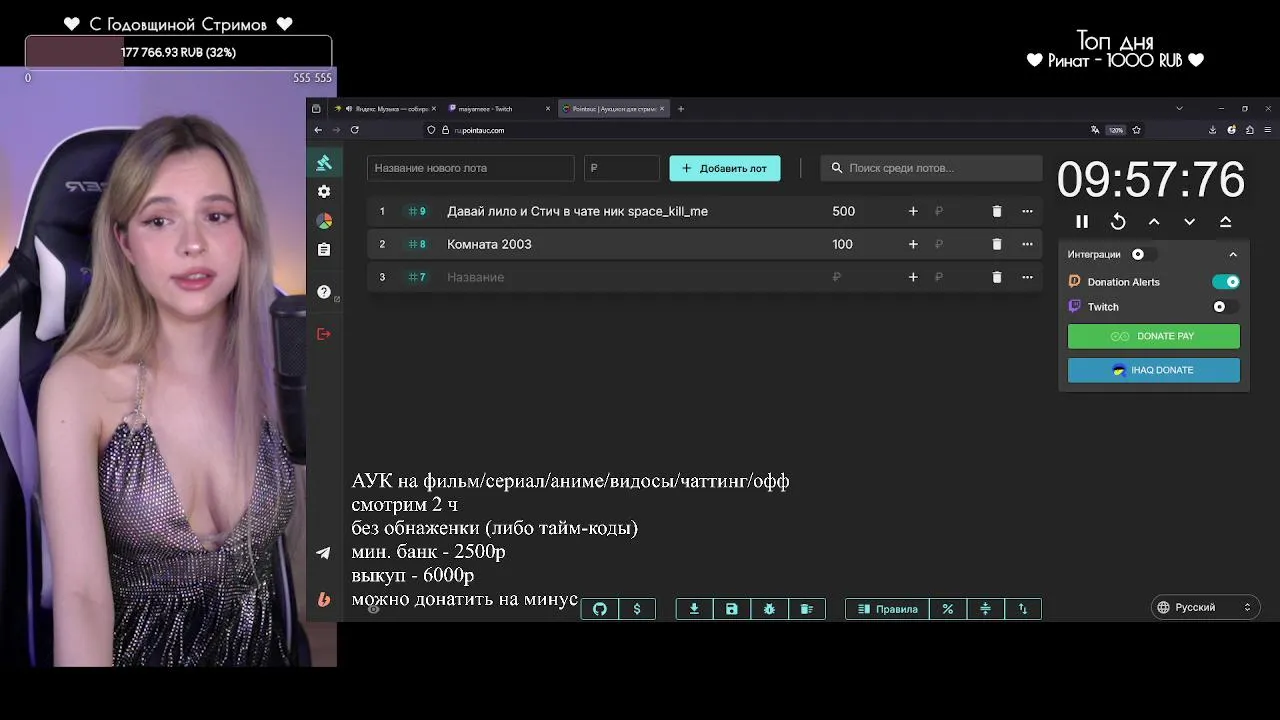Open the wheel chart icon in sidebar
The width and height of the screenshot is (1280, 720).
point(324,221)
